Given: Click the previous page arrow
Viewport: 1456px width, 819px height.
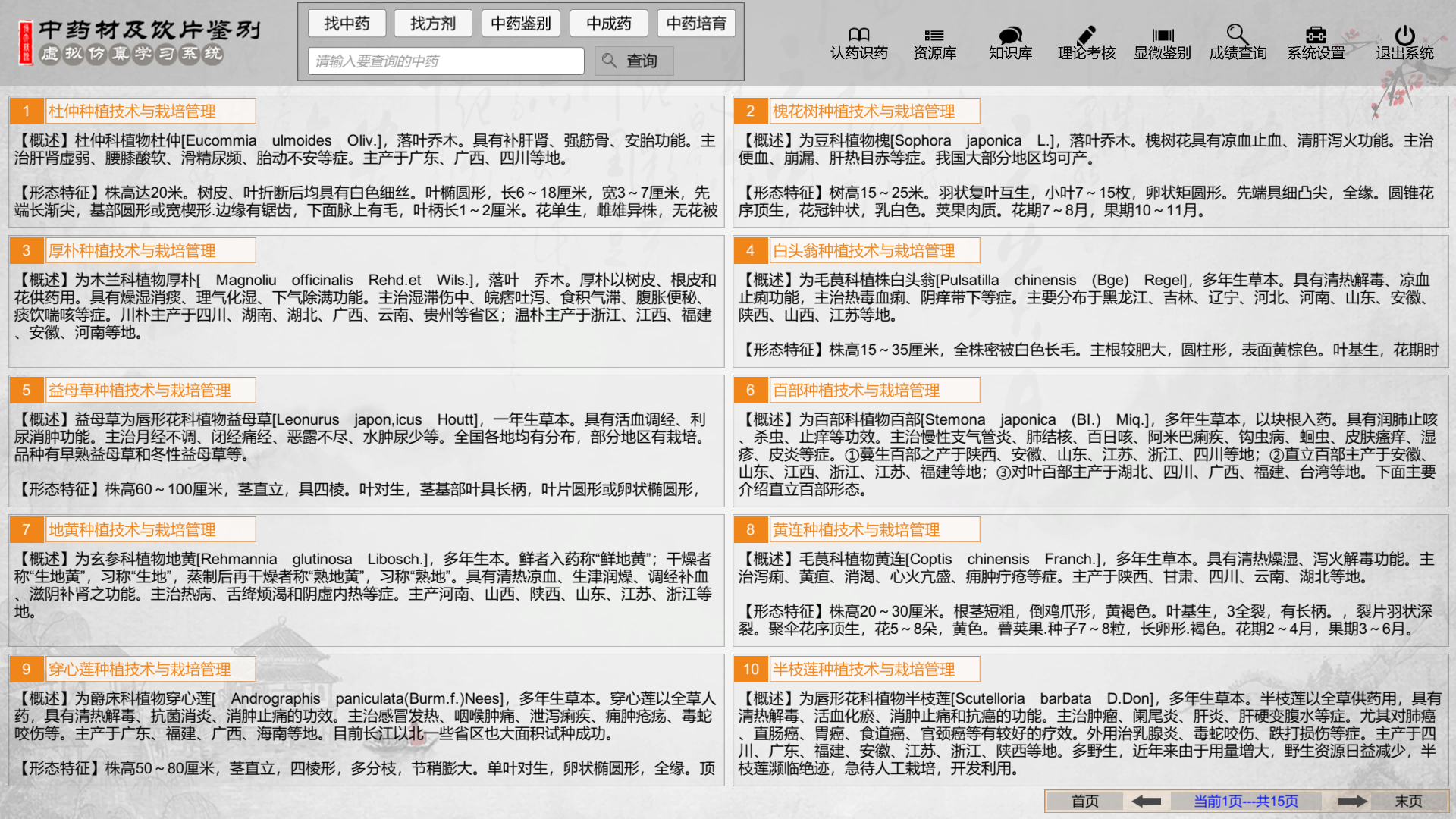Looking at the screenshot, I should (x=1147, y=800).
